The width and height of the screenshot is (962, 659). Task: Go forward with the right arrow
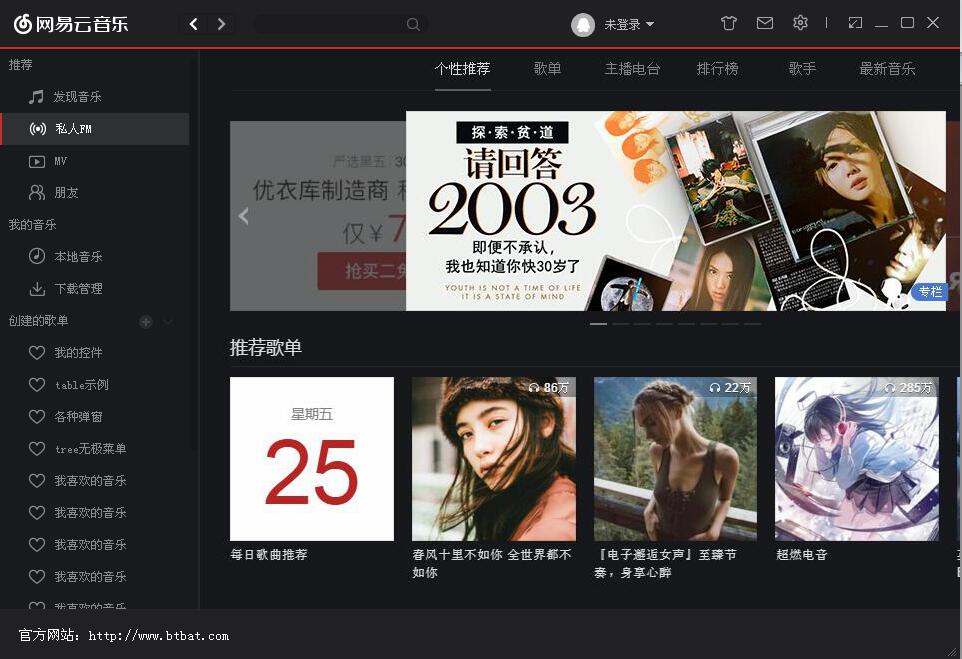point(221,24)
